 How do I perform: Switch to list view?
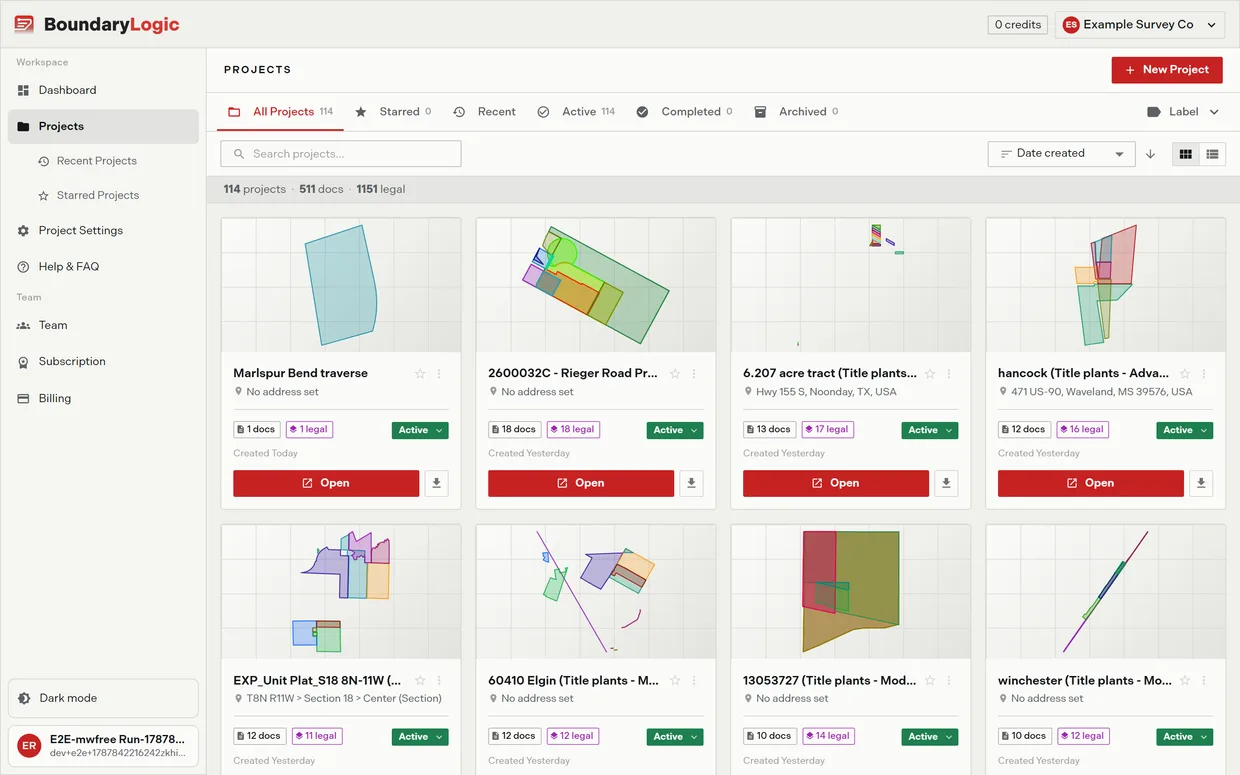pyautogui.click(x=1213, y=154)
